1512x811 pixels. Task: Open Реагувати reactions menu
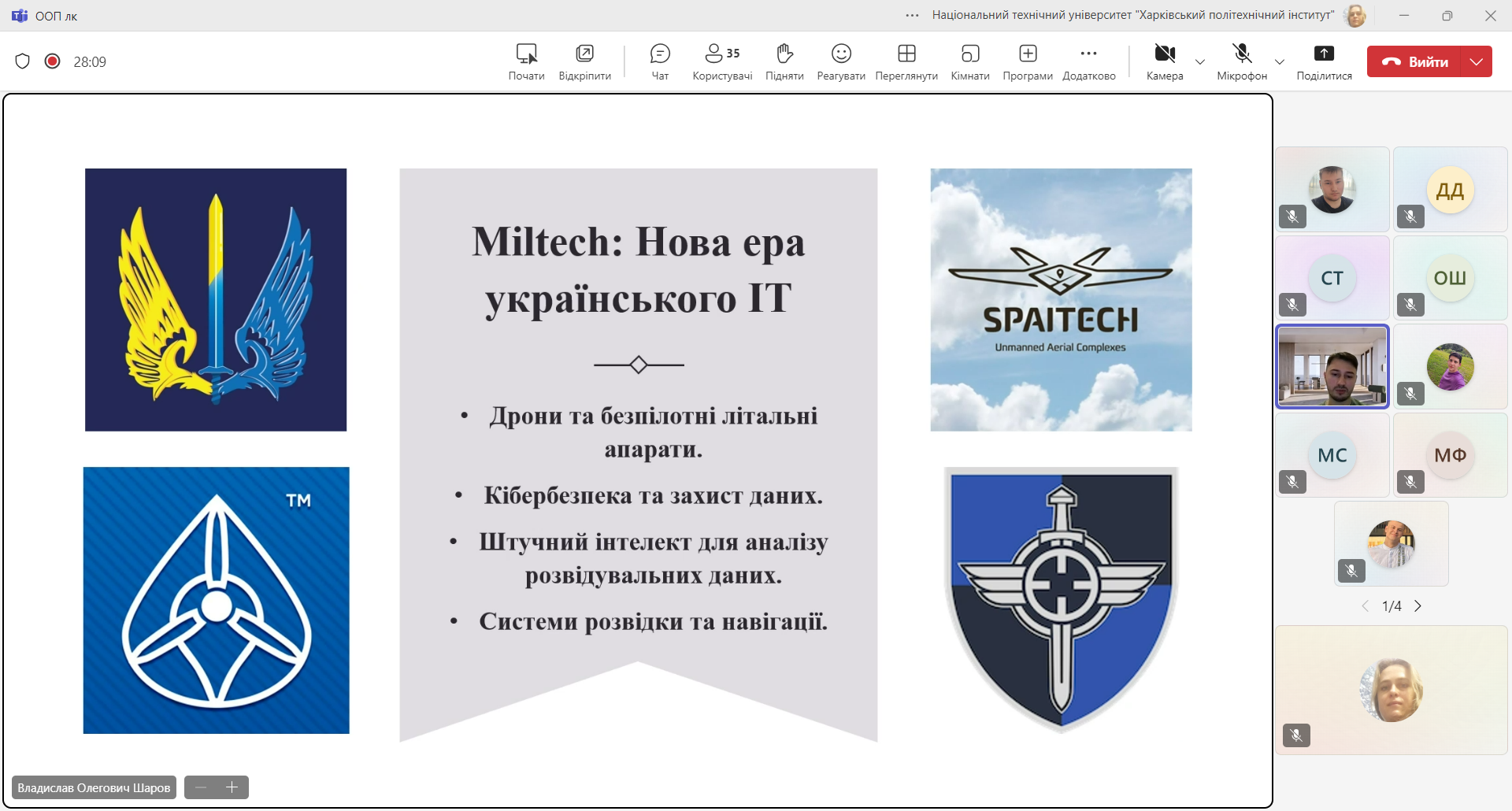tap(841, 61)
